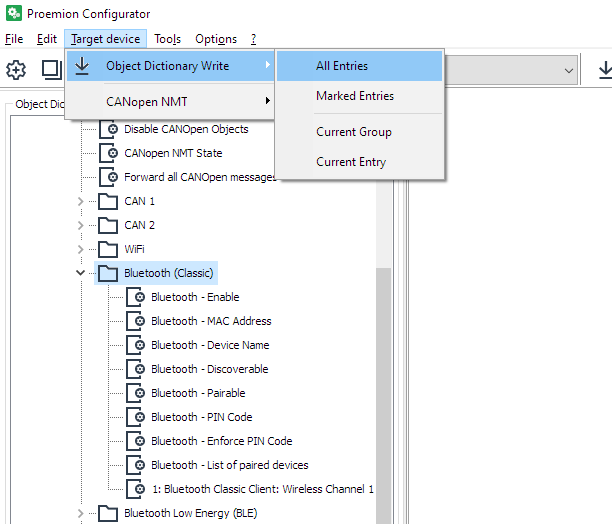Expand the WiFi tree node

(x=81, y=249)
